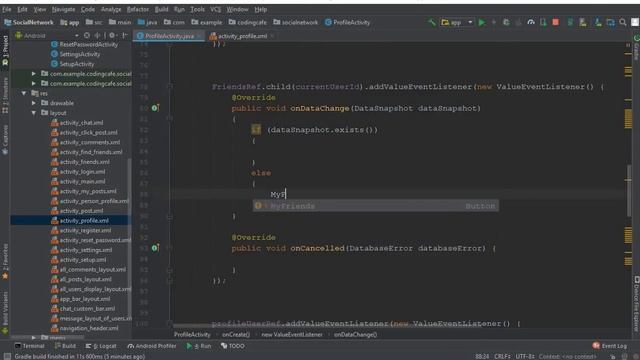
Task: Start debugging with the bug icon
Action: click(x=506, y=22)
